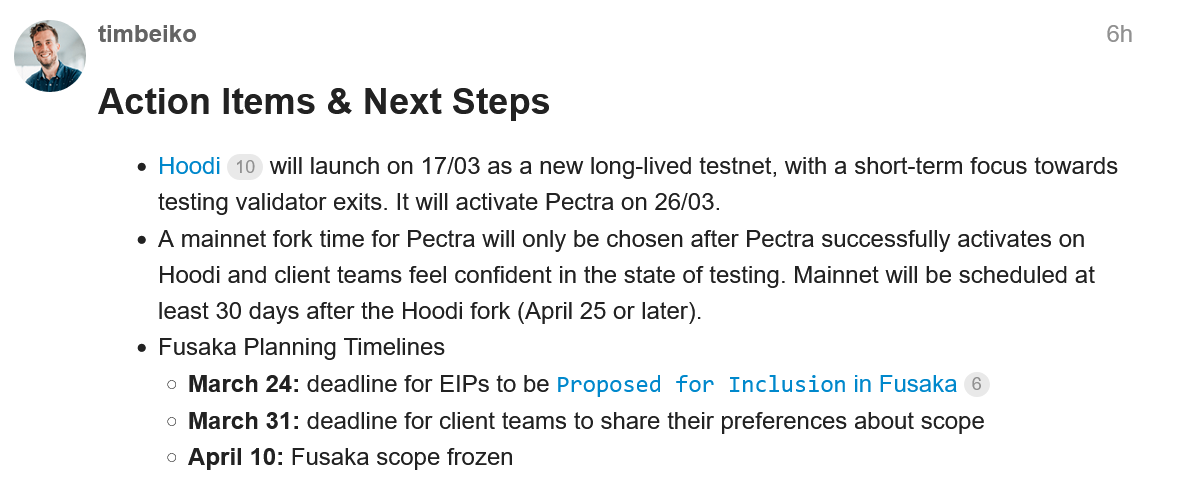The height and width of the screenshot is (490, 1182).
Task: Open the 6h post timestamp
Action: (1118, 34)
